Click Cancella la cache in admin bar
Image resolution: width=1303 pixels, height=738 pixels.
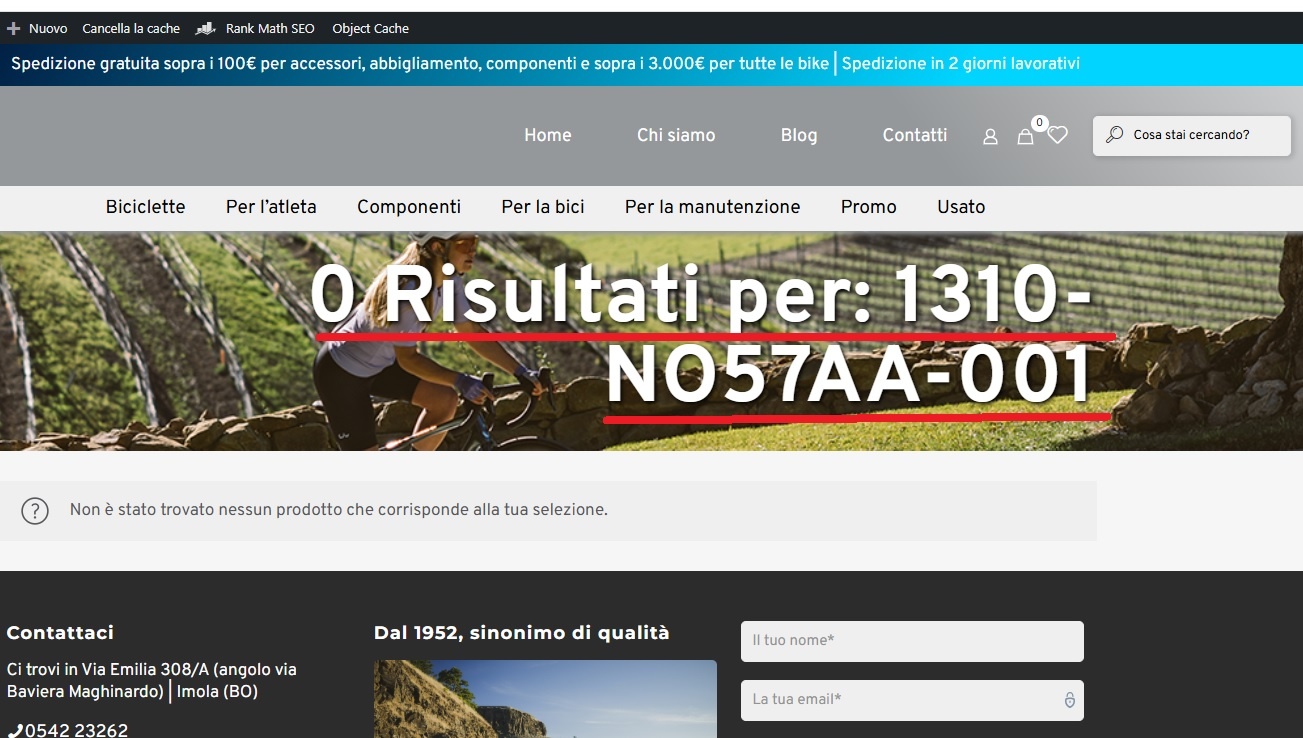coord(131,29)
